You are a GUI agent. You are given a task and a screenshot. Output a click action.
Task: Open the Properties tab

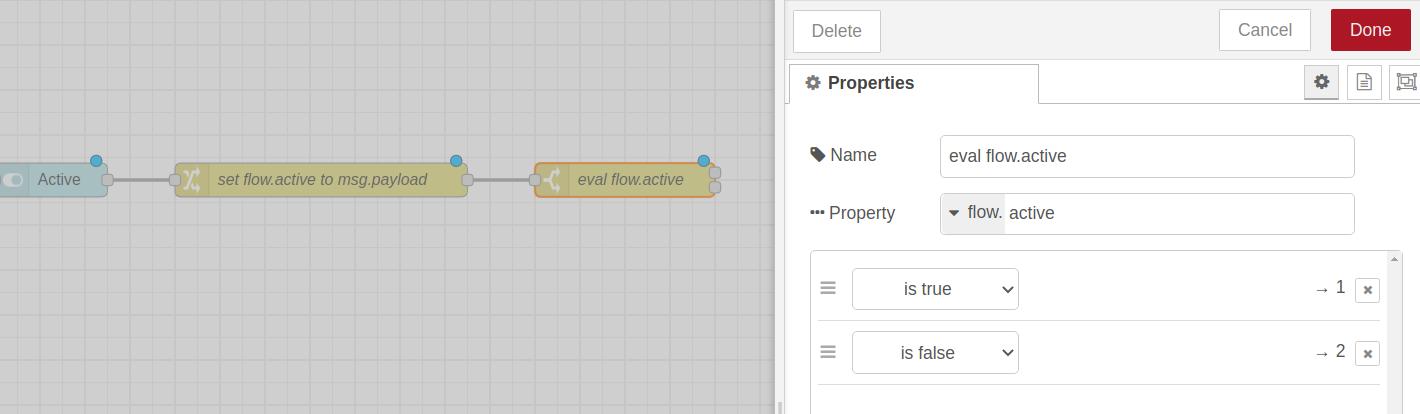pos(913,83)
